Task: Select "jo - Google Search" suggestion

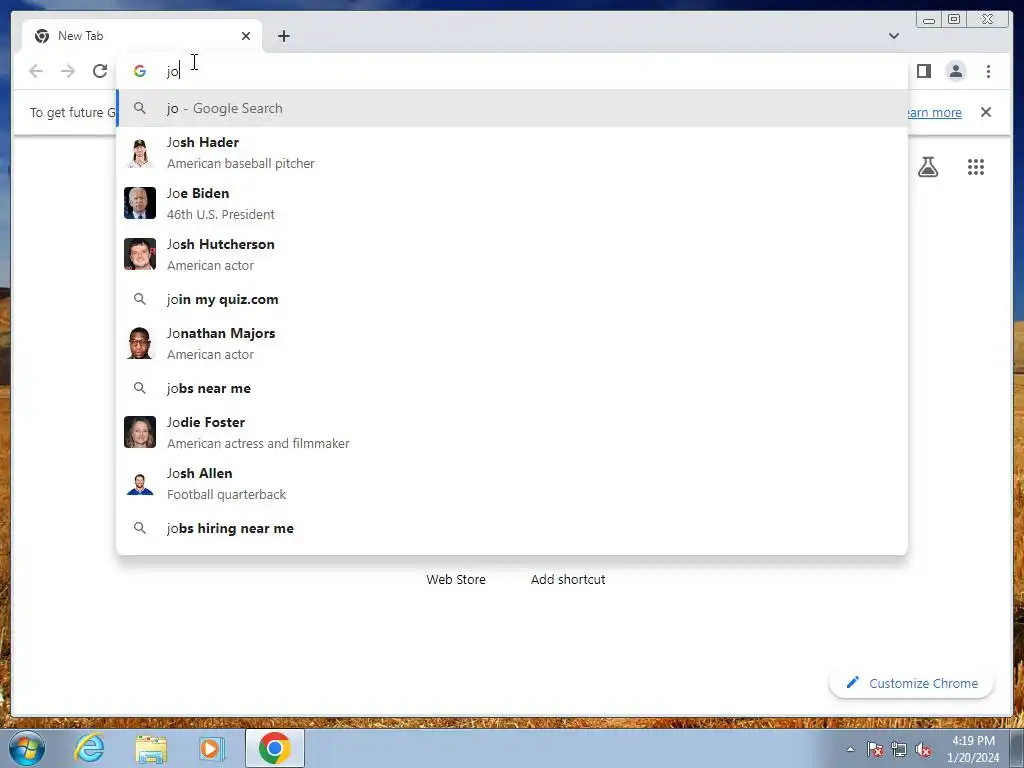Action: [512, 108]
